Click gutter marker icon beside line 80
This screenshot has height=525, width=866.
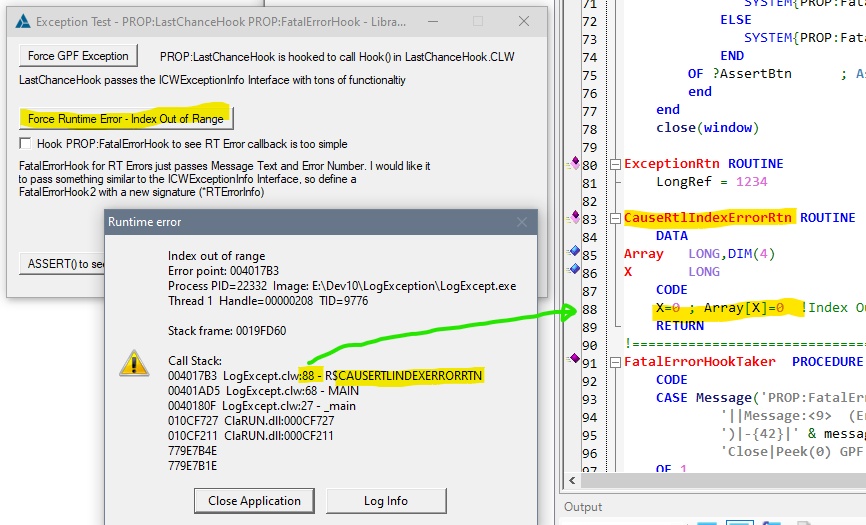tap(574, 163)
